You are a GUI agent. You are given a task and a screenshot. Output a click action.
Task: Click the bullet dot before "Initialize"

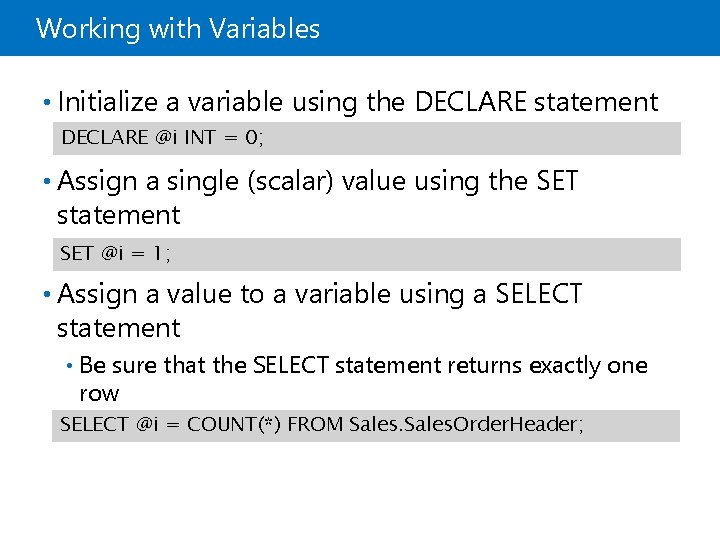pos(47,102)
